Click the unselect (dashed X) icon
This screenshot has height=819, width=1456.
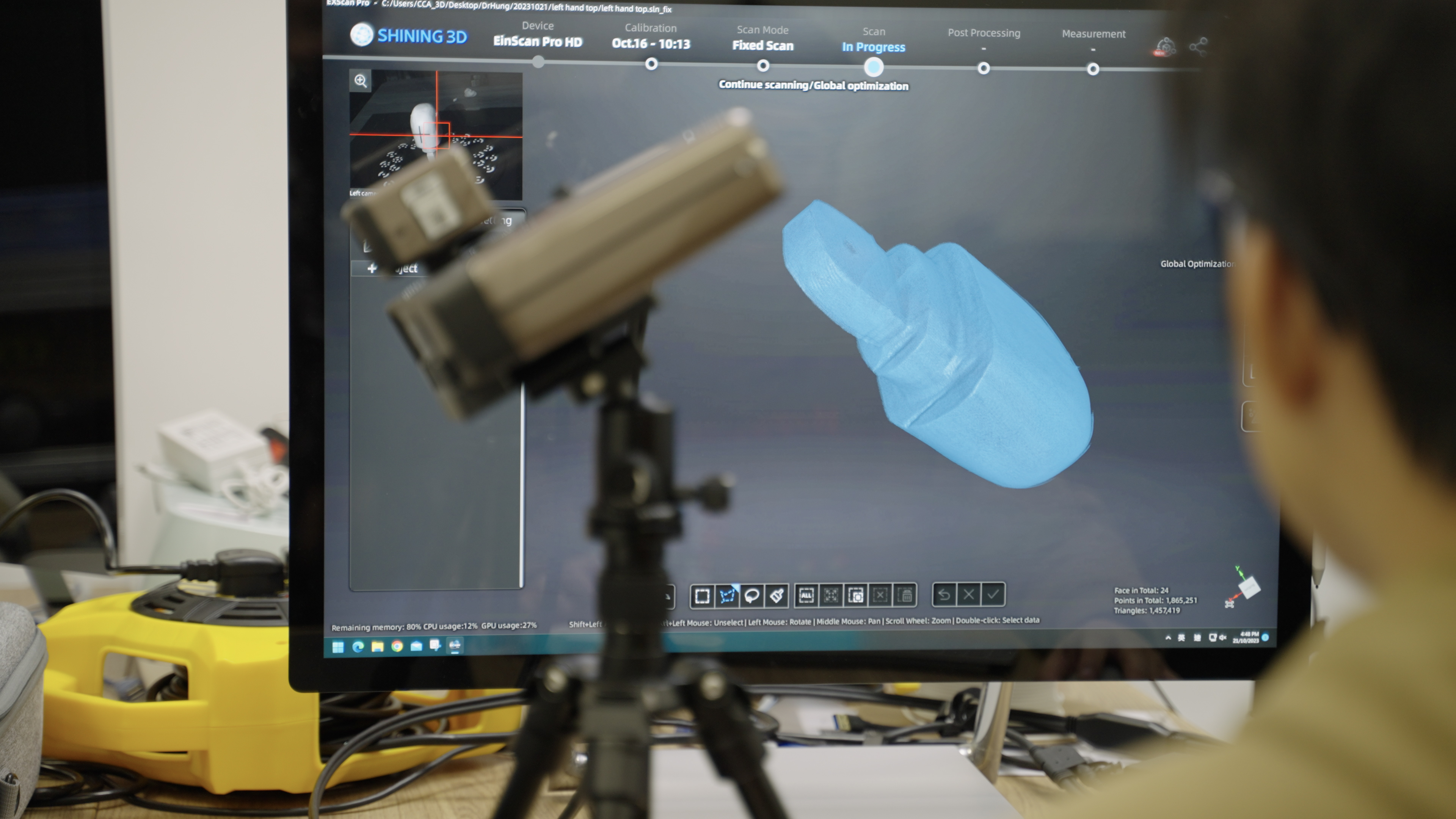[x=880, y=595]
